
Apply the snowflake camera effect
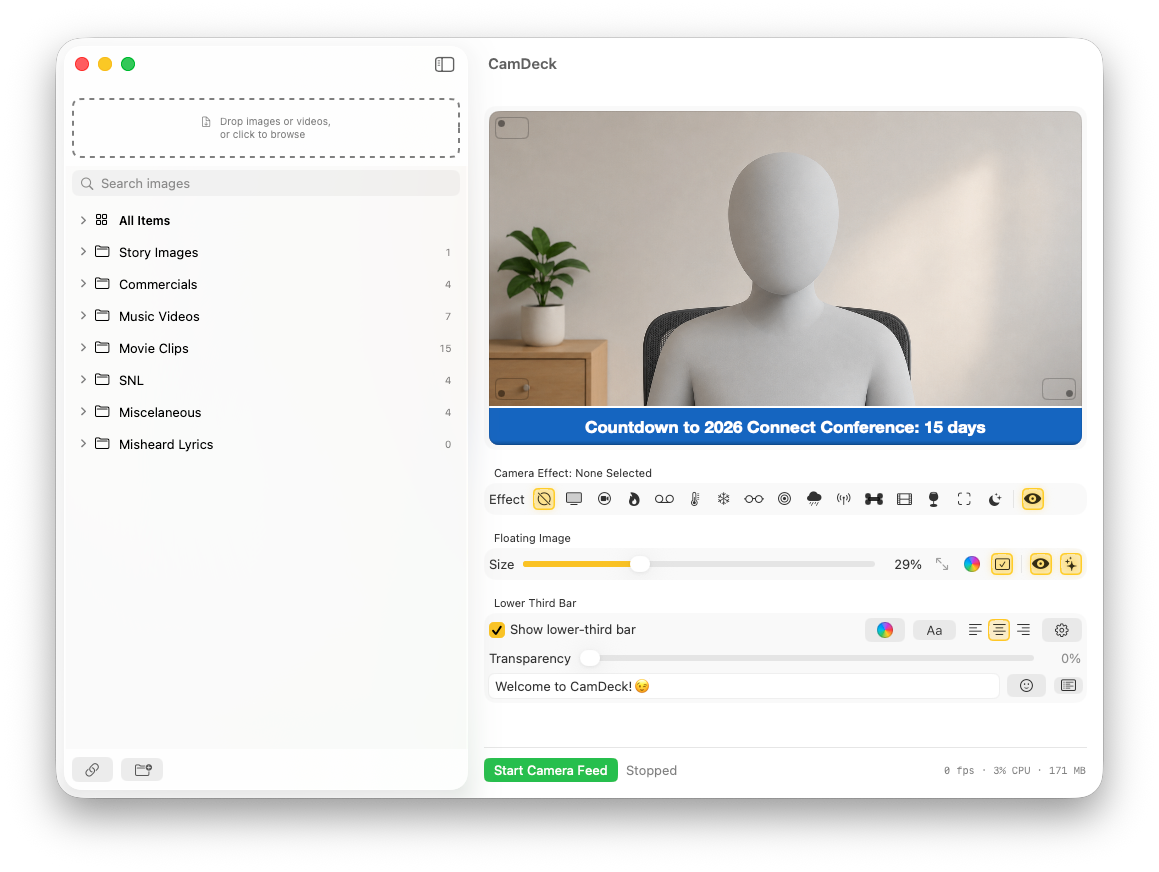point(724,499)
